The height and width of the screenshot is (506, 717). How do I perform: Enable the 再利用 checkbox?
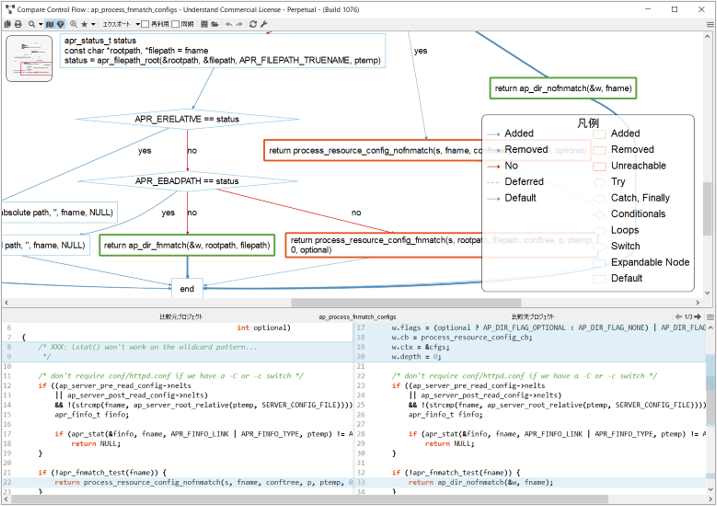pyautogui.click(x=145, y=24)
